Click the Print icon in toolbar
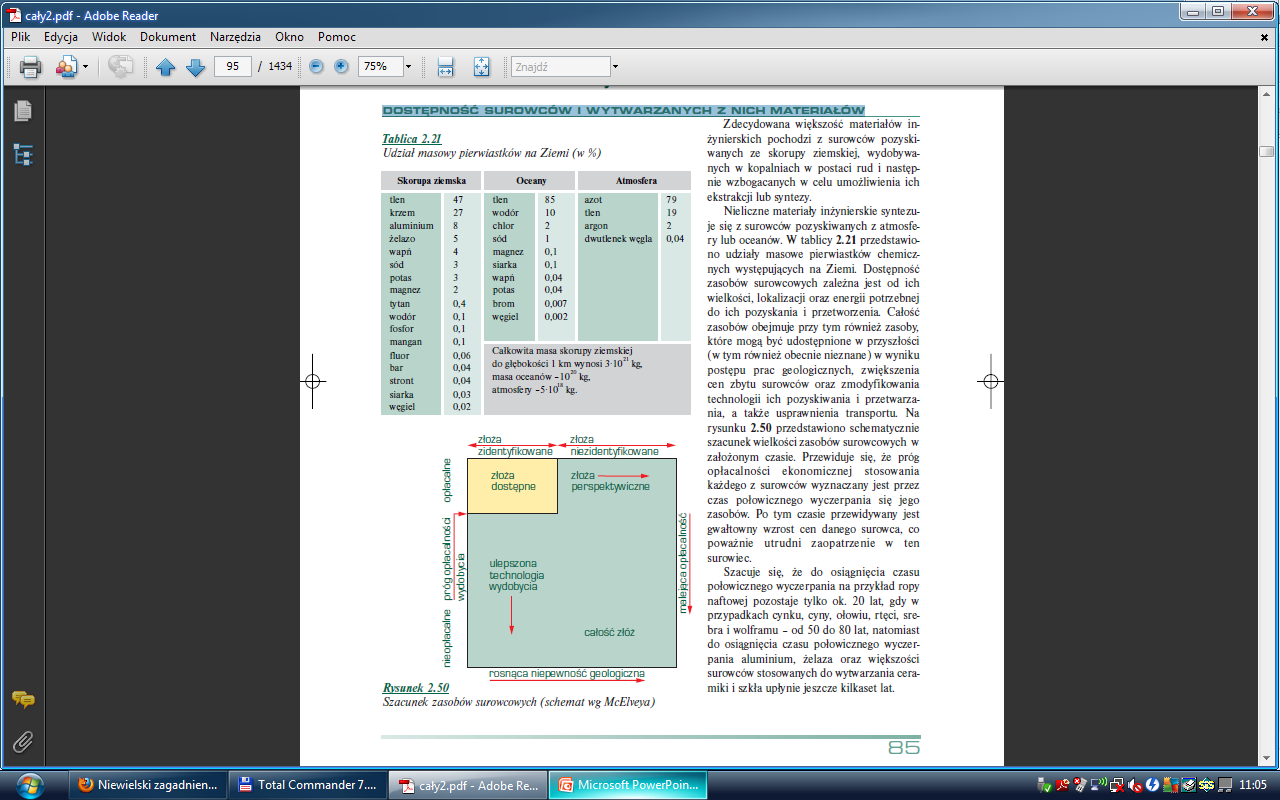This screenshot has height=800, width=1280. tap(30, 67)
